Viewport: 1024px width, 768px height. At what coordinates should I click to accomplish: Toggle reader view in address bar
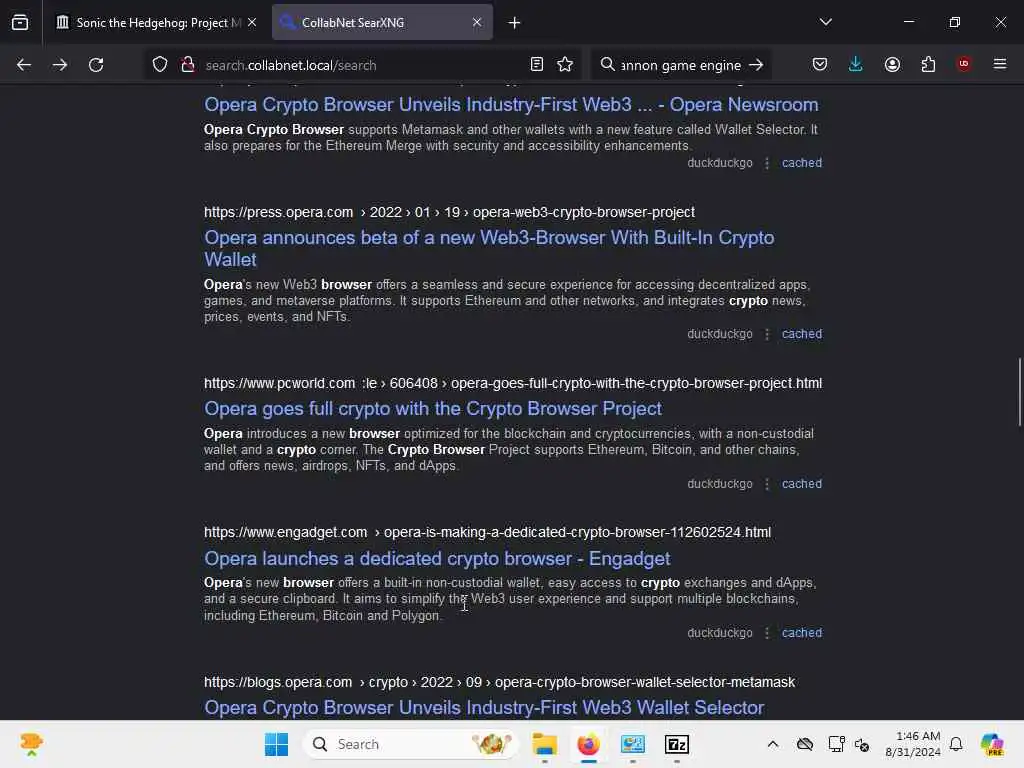[536, 64]
